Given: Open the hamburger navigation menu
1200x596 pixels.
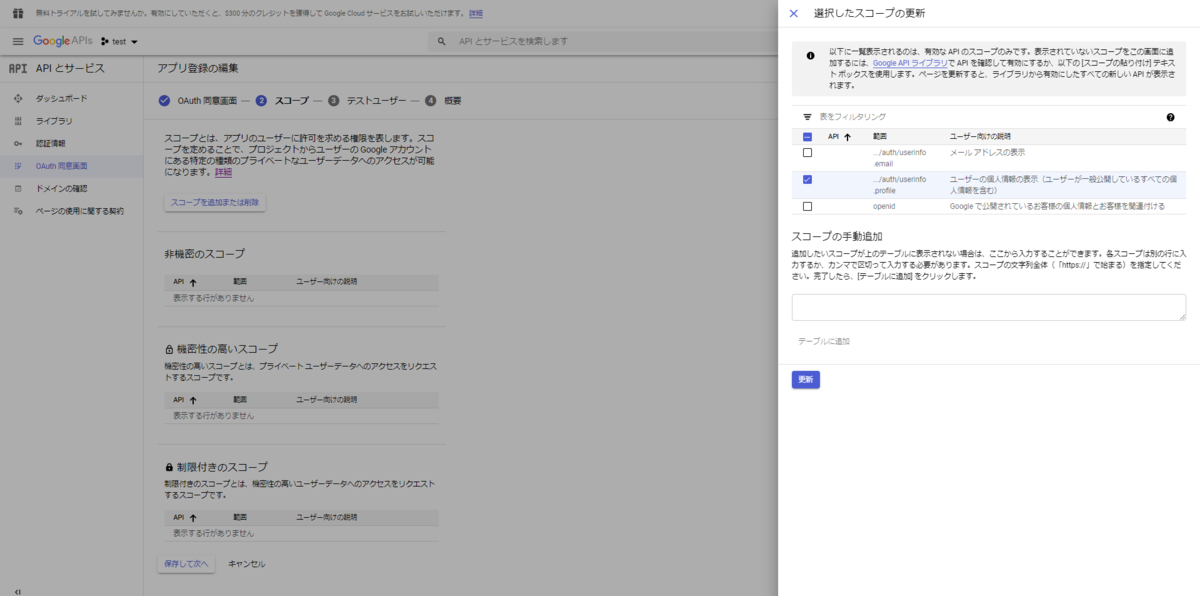Looking at the screenshot, I should click(x=17, y=41).
